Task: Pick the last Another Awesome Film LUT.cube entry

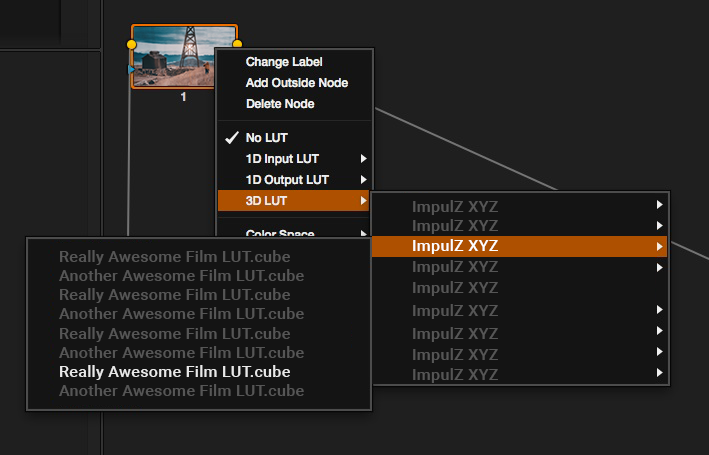Action: tap(181, 391)
